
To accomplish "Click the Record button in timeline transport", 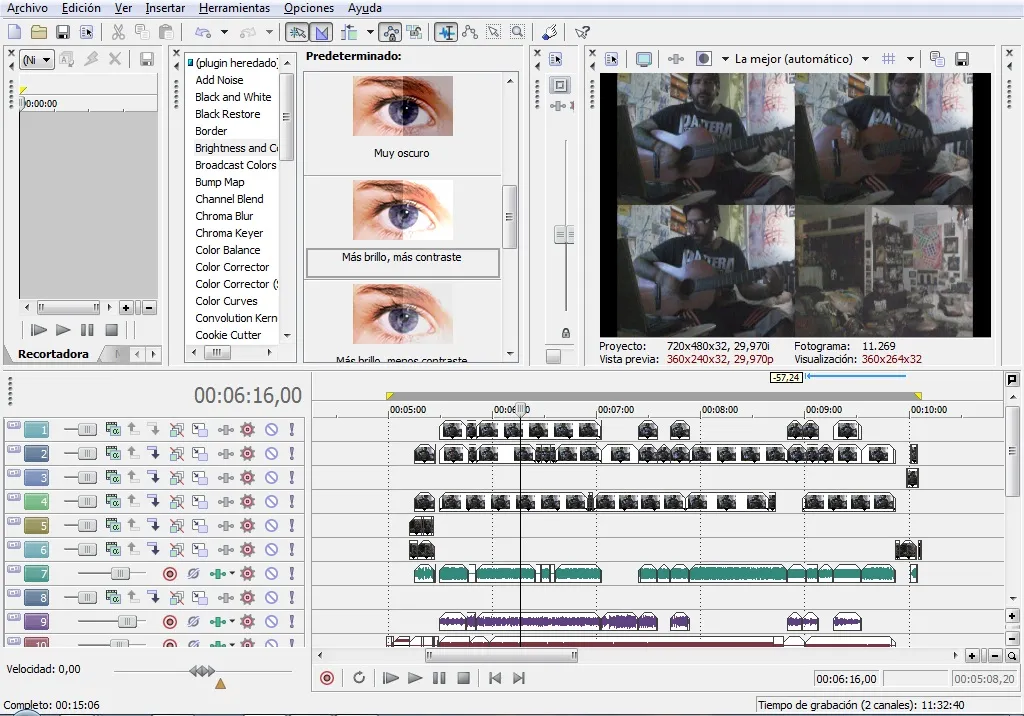I will tap(327, 678).
